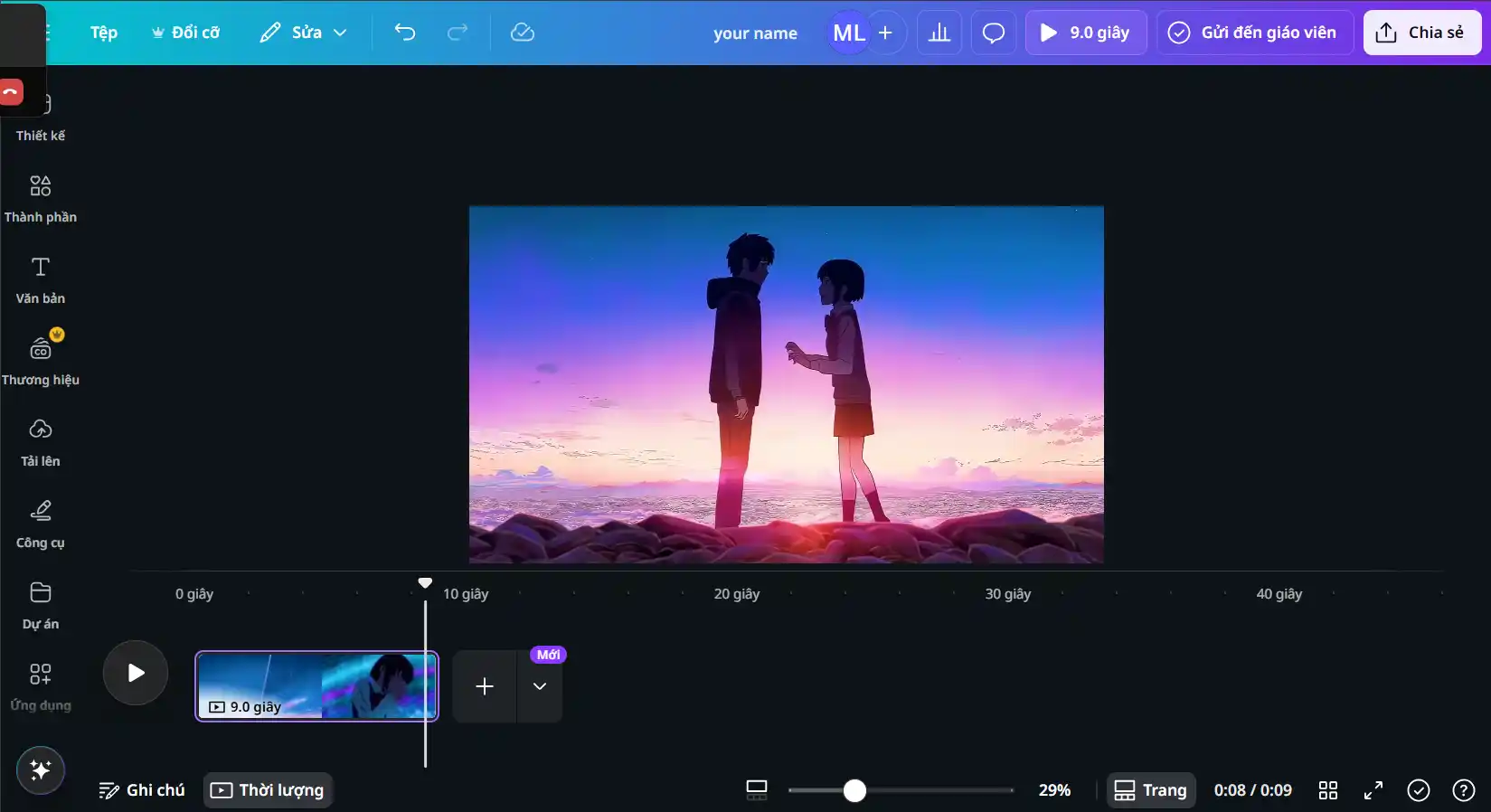Expand the add page options chevron

point(540,686)
